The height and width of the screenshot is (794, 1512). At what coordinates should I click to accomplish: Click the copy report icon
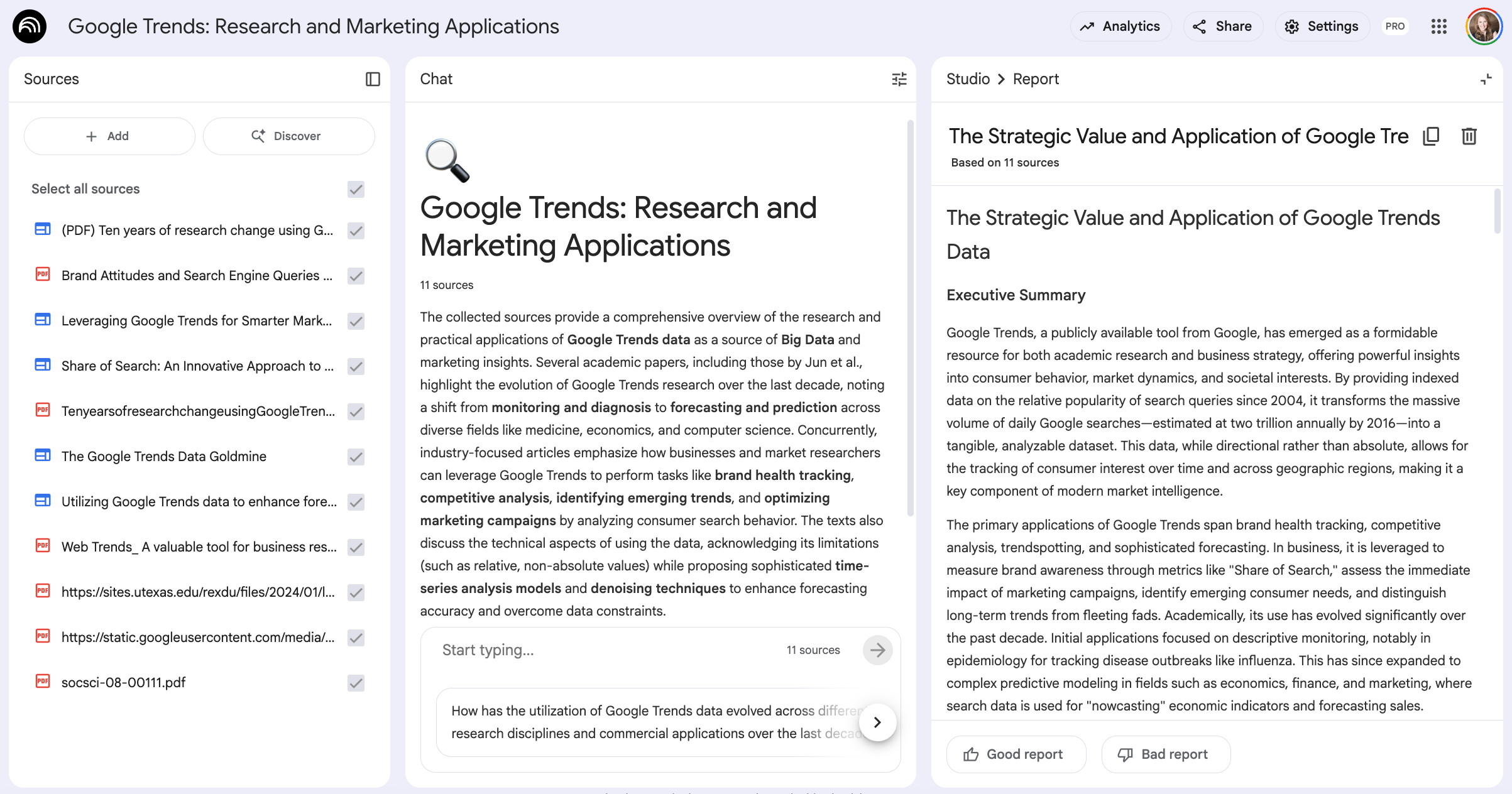pos(1431,136)
